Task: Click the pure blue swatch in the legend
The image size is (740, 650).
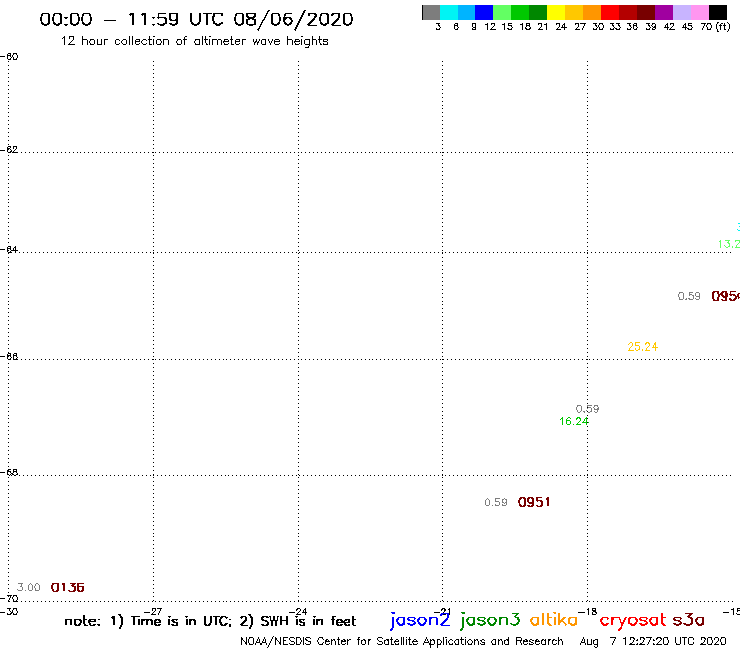Action: [x=484, y=12]
